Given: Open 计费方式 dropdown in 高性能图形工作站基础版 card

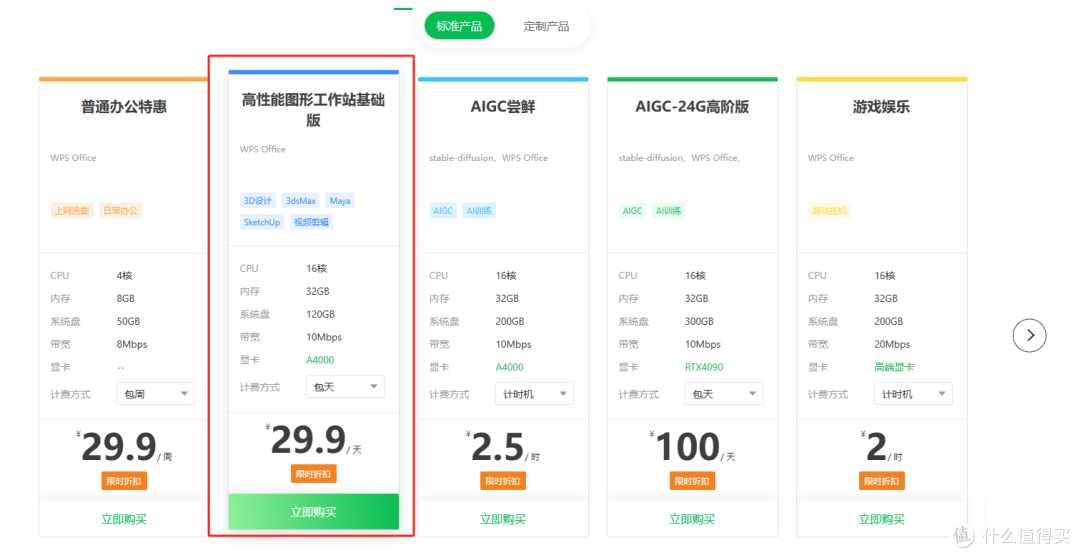Looking at the screenshot, I should 345,386.
